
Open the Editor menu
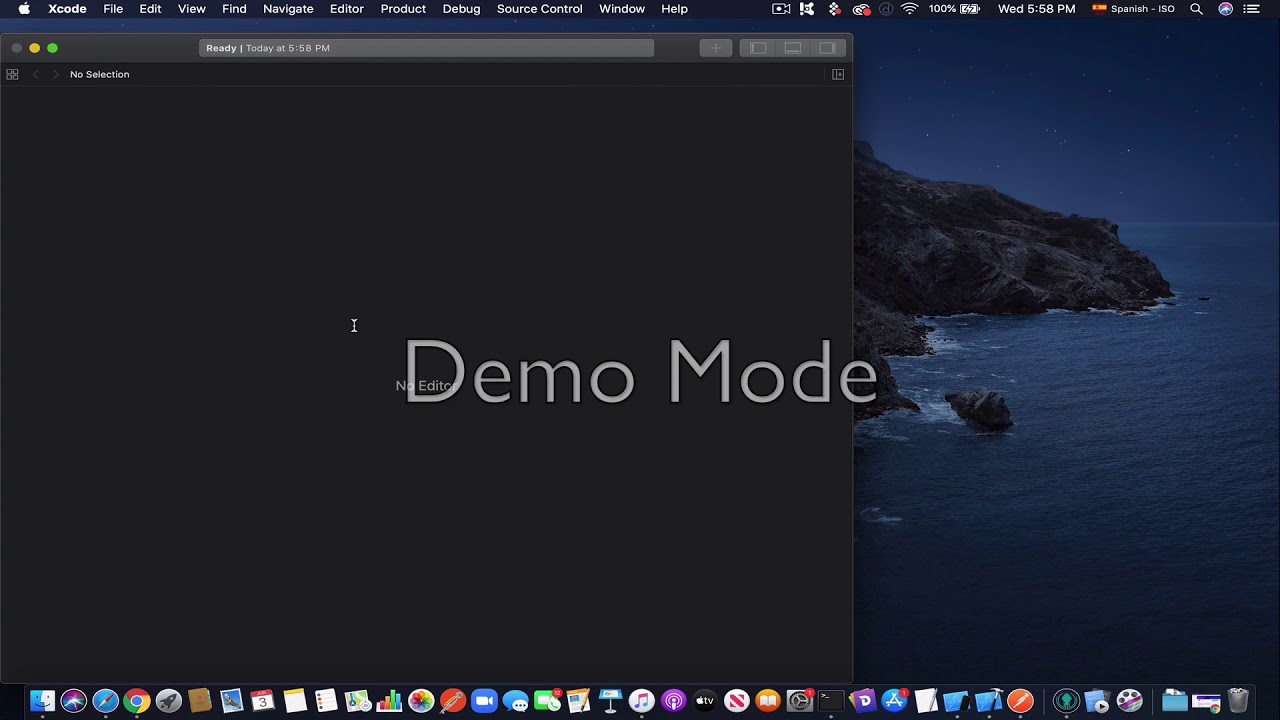pos(347,9)
